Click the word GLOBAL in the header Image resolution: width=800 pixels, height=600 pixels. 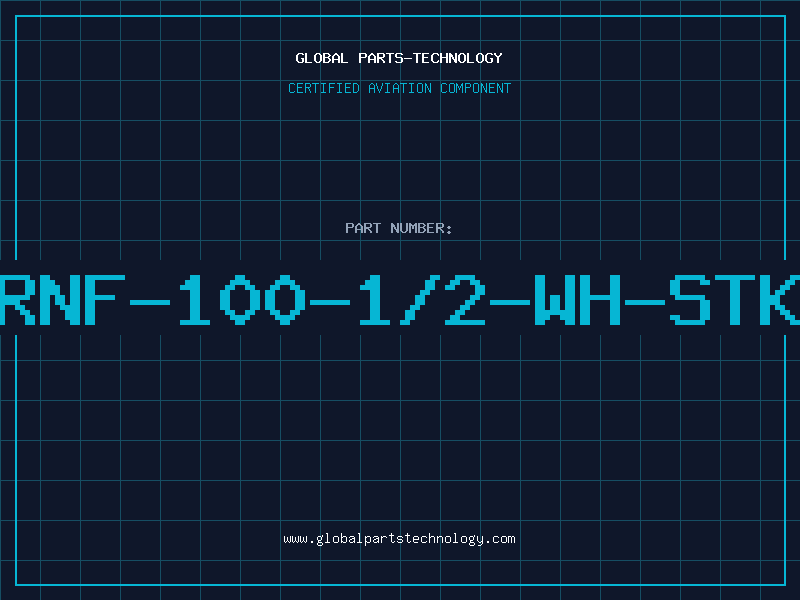322,58
